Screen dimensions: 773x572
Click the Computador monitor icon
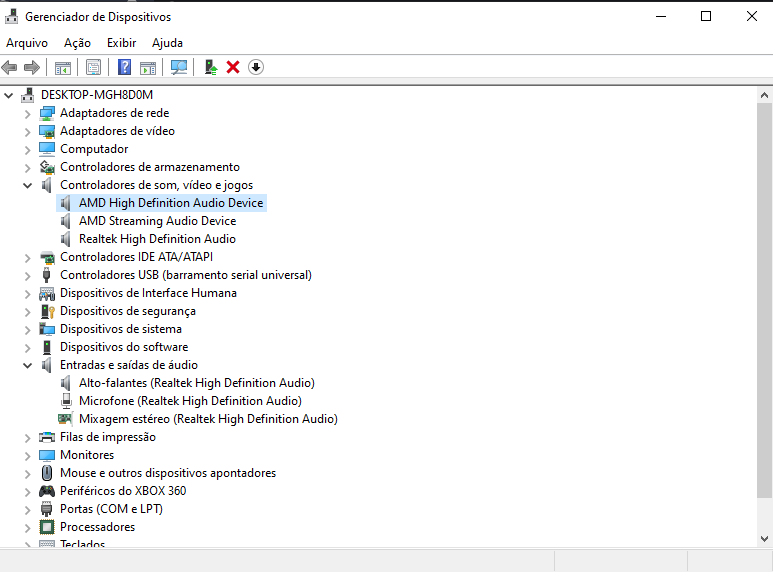click(47, 149)
